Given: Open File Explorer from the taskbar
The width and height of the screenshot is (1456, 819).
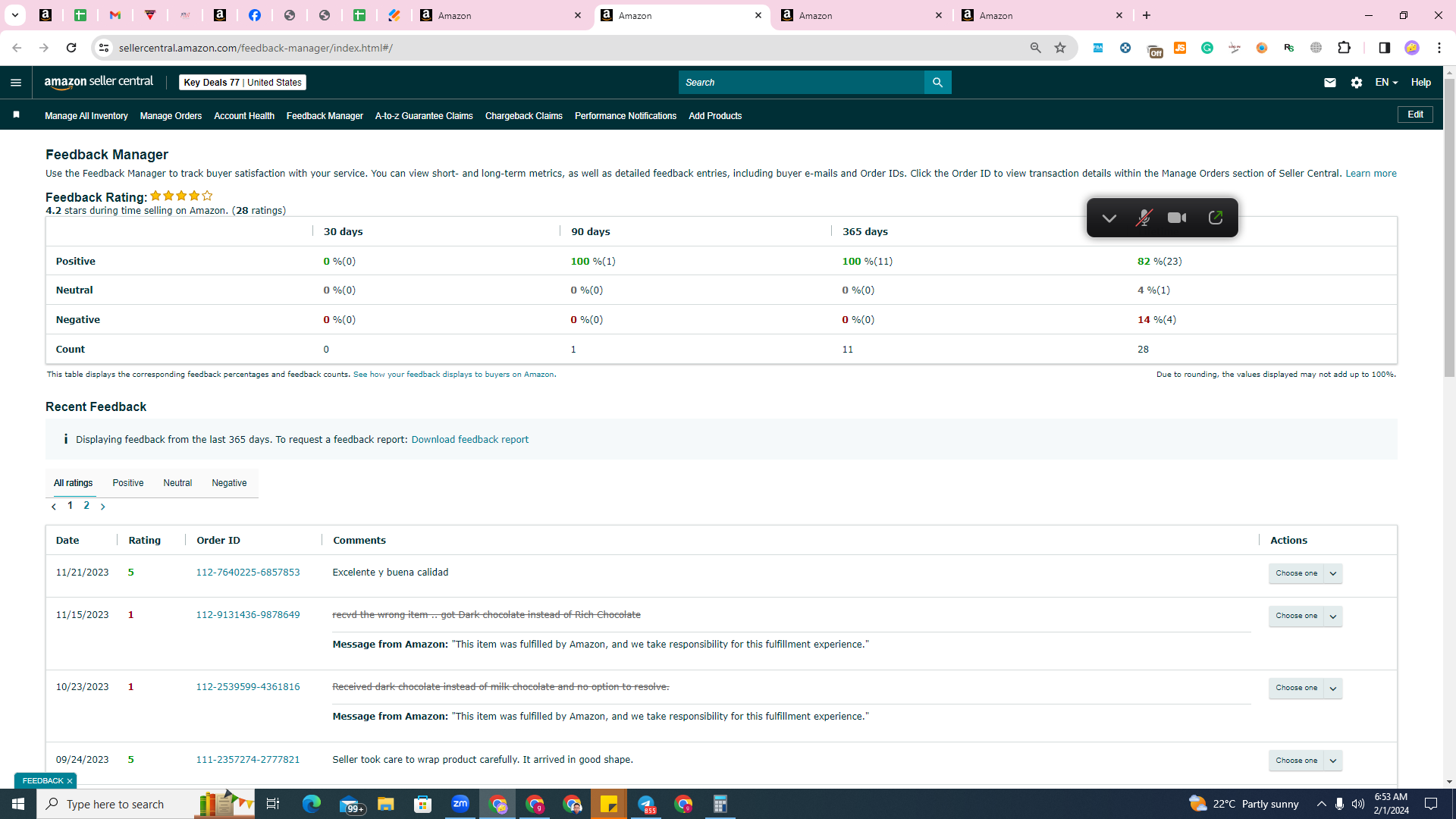Looking at the screenshot, I should [386, 804].
